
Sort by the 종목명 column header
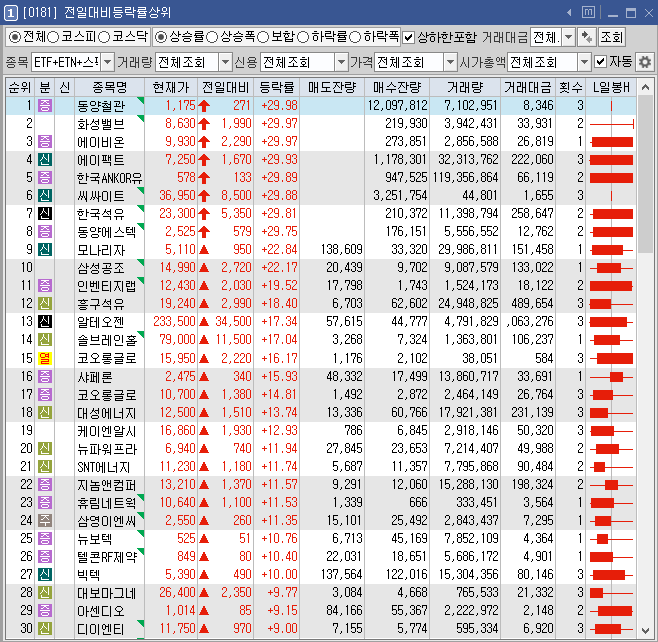click(x=110, y=87)
